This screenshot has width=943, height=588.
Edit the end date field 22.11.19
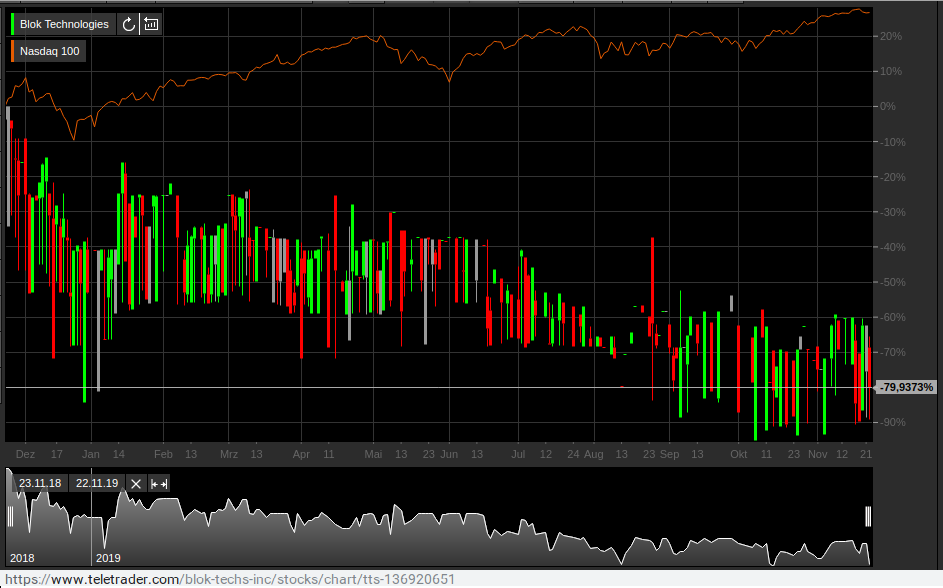97,483
